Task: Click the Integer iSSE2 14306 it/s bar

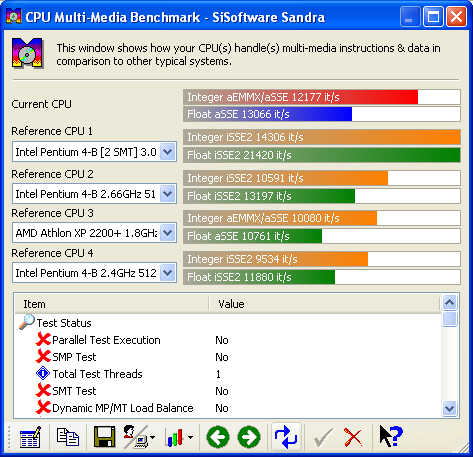Action: [322, 137]
